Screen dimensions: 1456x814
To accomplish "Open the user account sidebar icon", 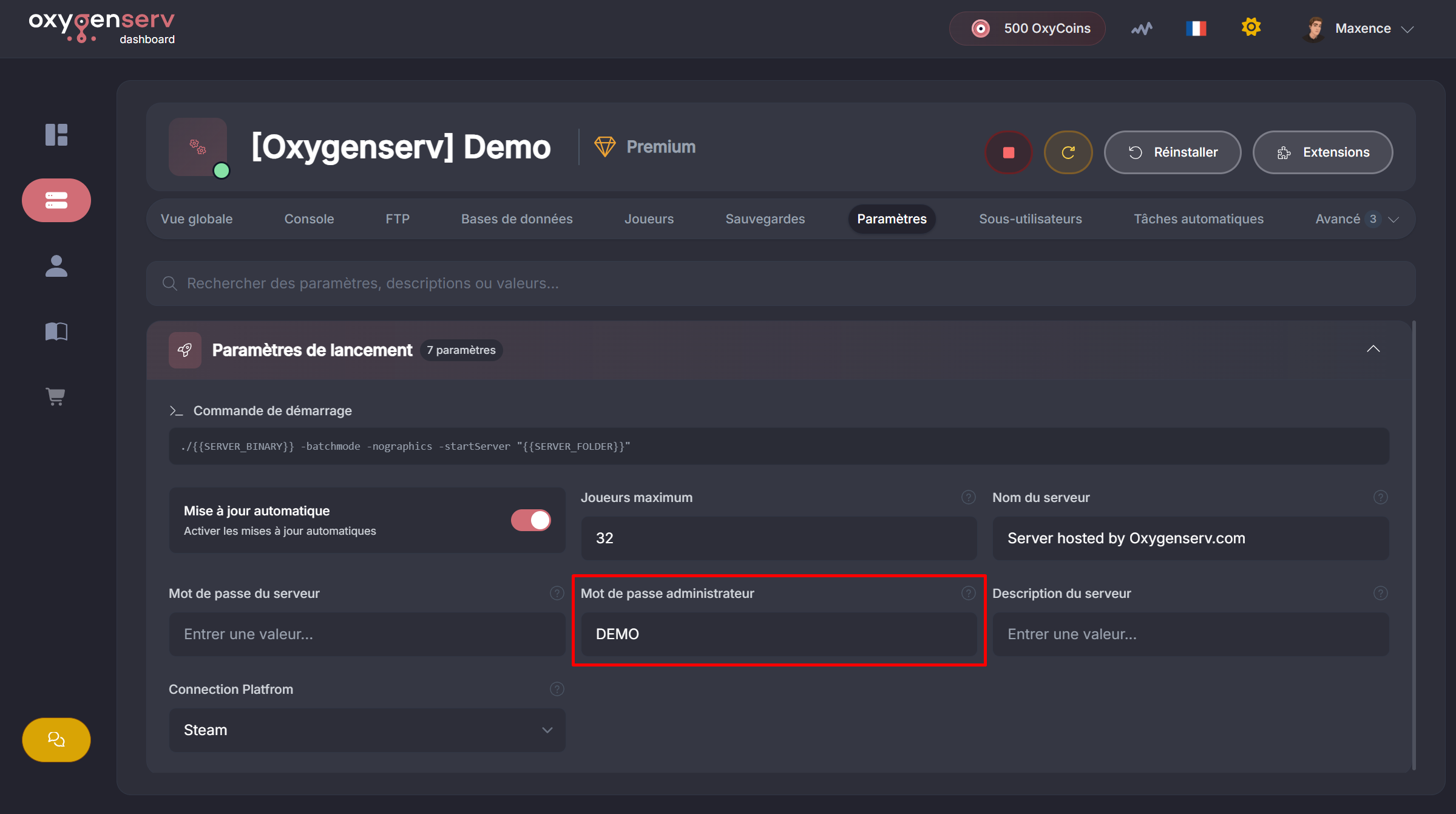I will 56,266.
